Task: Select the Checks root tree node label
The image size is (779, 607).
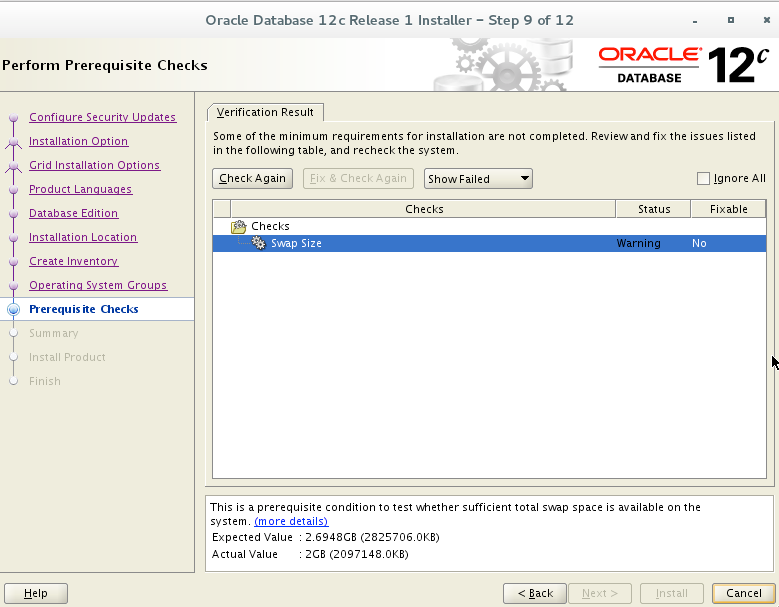Action: click(270, 226)
